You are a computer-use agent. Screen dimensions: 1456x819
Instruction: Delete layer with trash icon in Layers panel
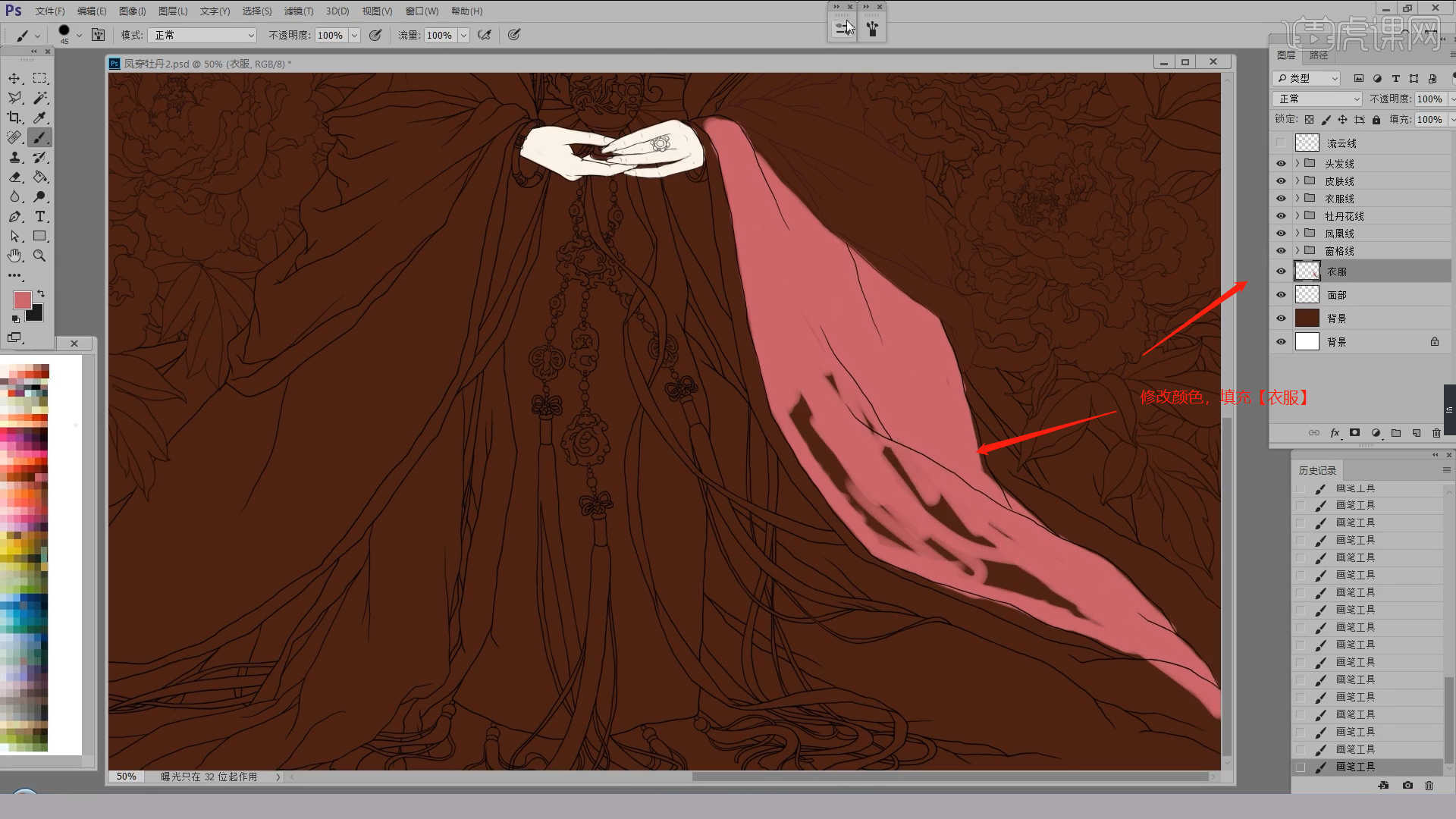(1436, 433)
